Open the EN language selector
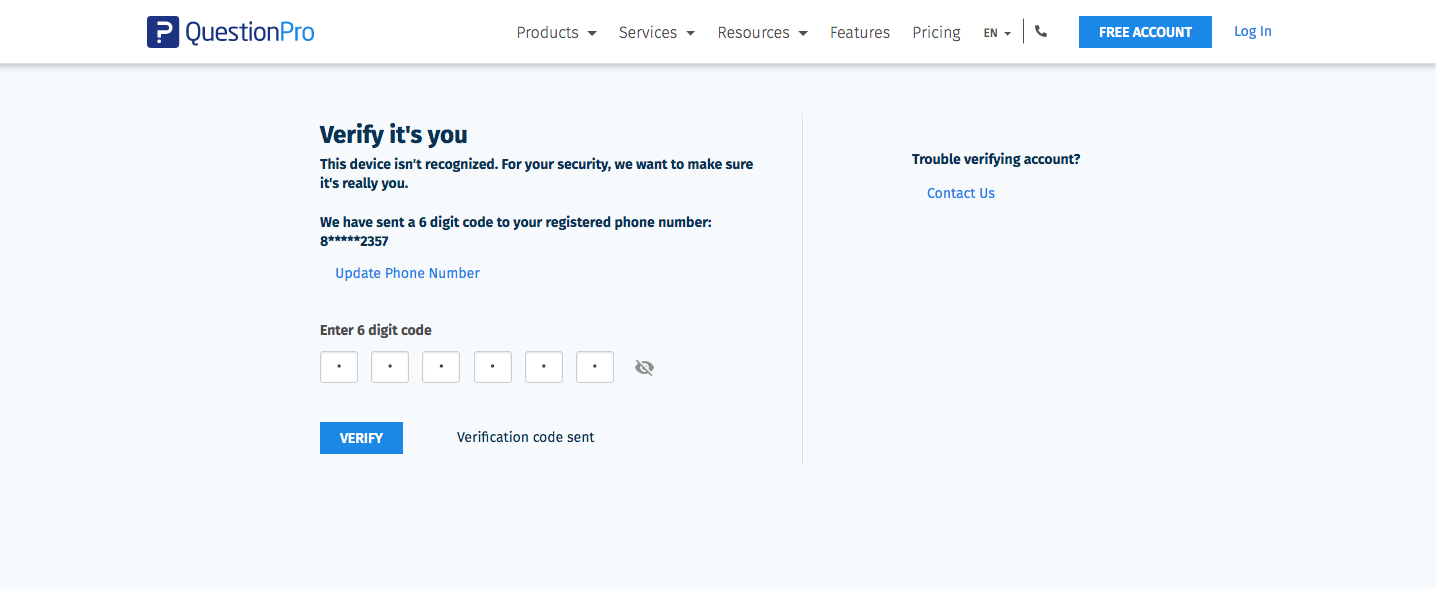 coord(996,32)
